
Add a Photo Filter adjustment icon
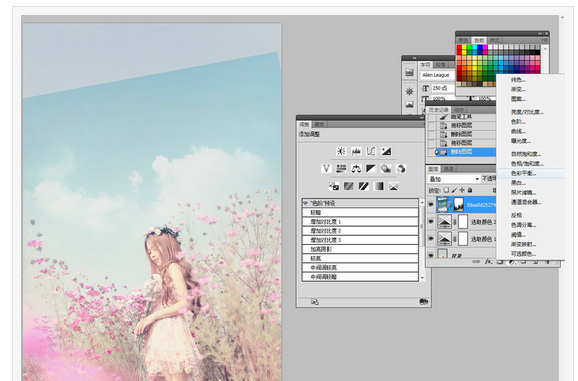pyautogui.click(x=386, y=169)
